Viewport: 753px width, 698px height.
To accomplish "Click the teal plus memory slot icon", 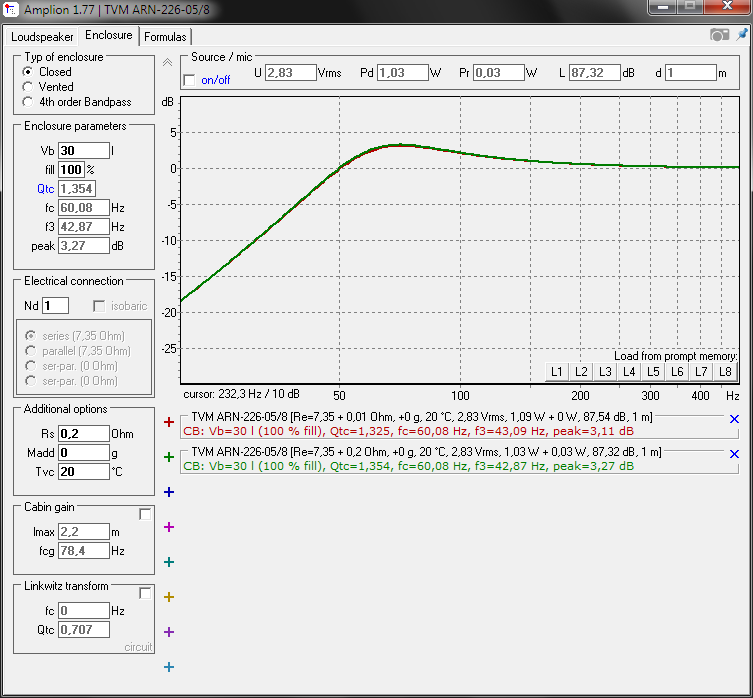I will 169,562.
